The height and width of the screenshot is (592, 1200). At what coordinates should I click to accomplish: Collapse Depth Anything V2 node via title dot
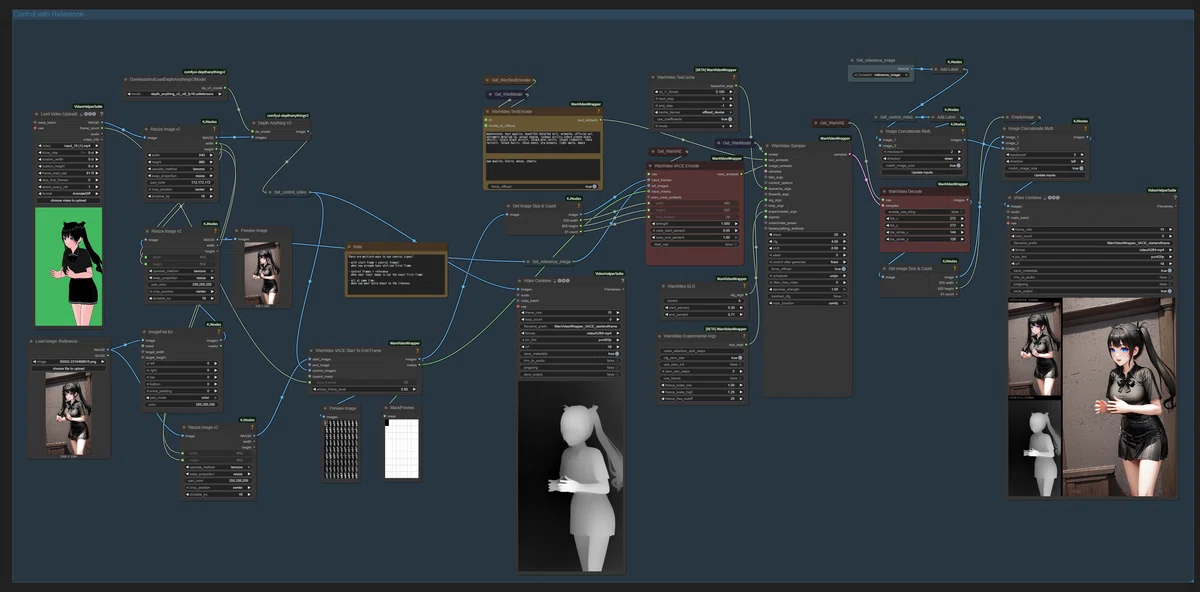[x=254, y=123]
